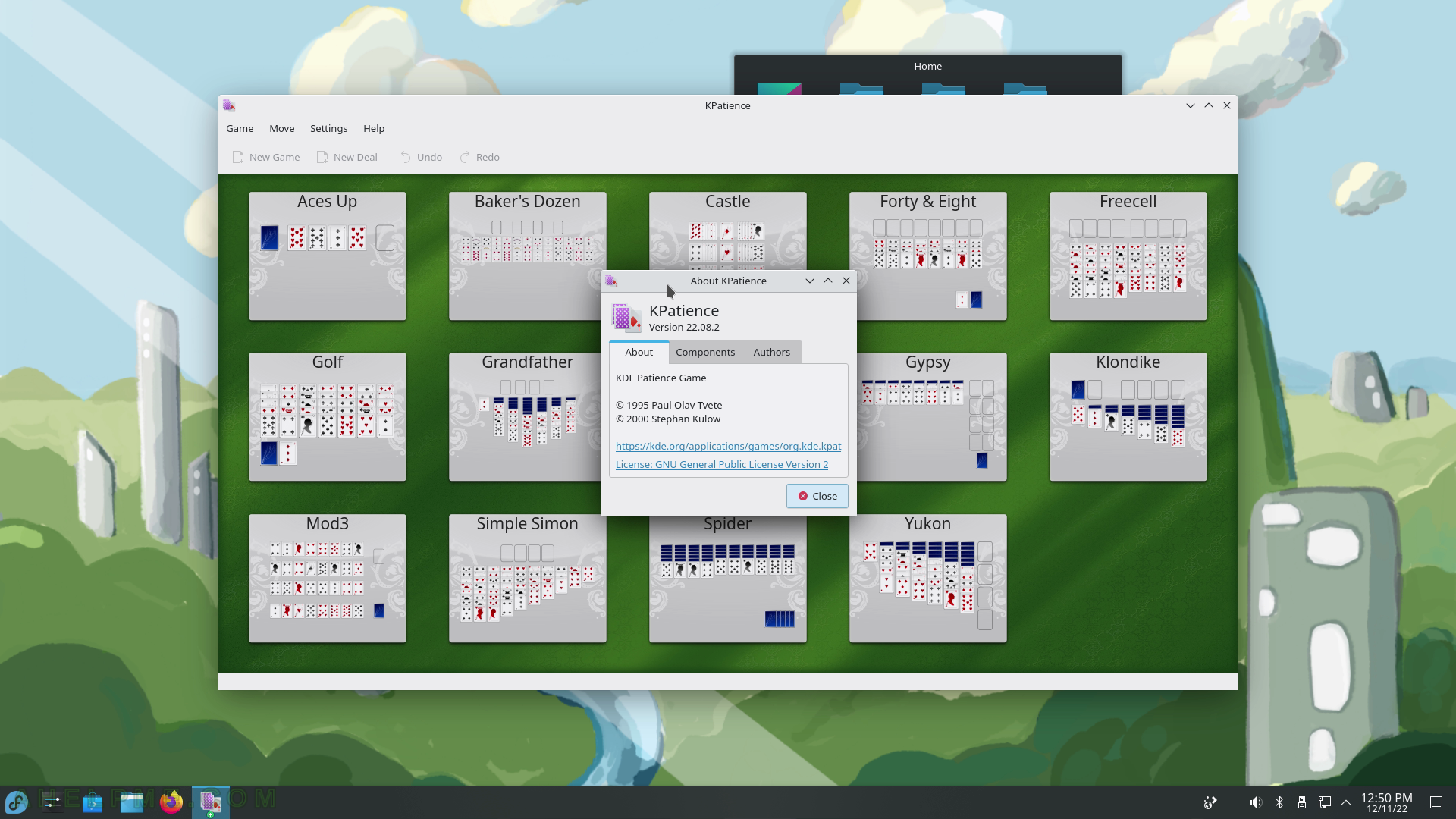Select the Klondike game thumbnail
1456x819 pixels.
coord(1128,417)
